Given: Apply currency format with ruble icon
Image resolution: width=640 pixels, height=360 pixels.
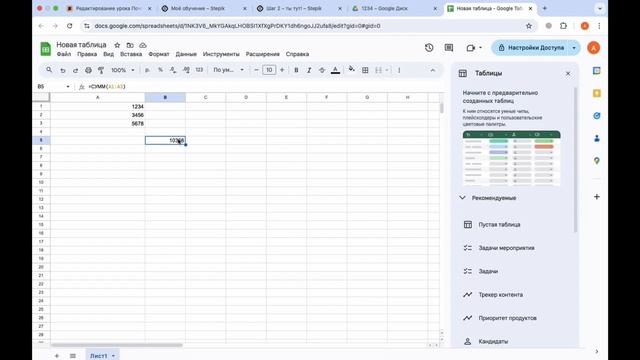Looking at the screenshot, I should [147, 70].
